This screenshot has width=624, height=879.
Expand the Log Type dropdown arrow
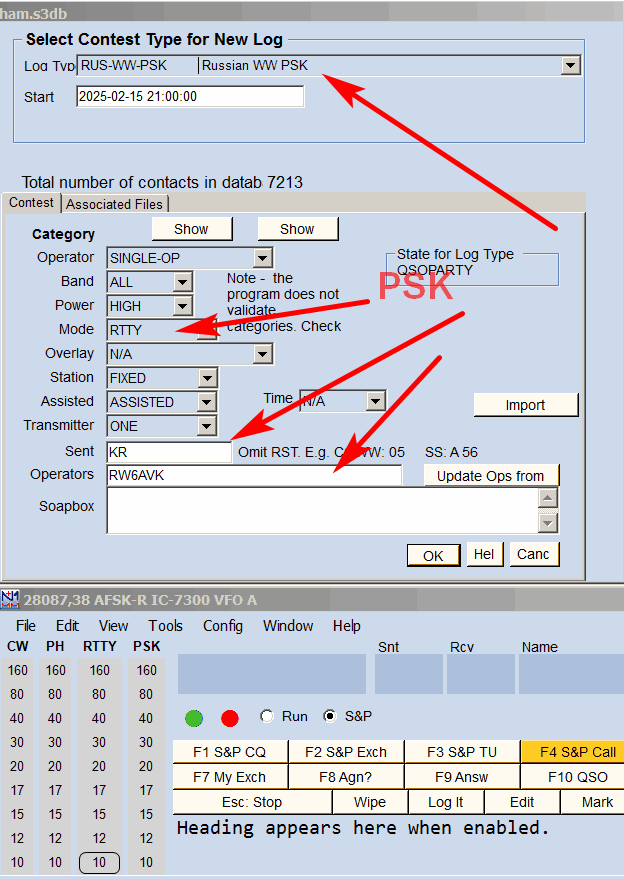click(570, 66)
